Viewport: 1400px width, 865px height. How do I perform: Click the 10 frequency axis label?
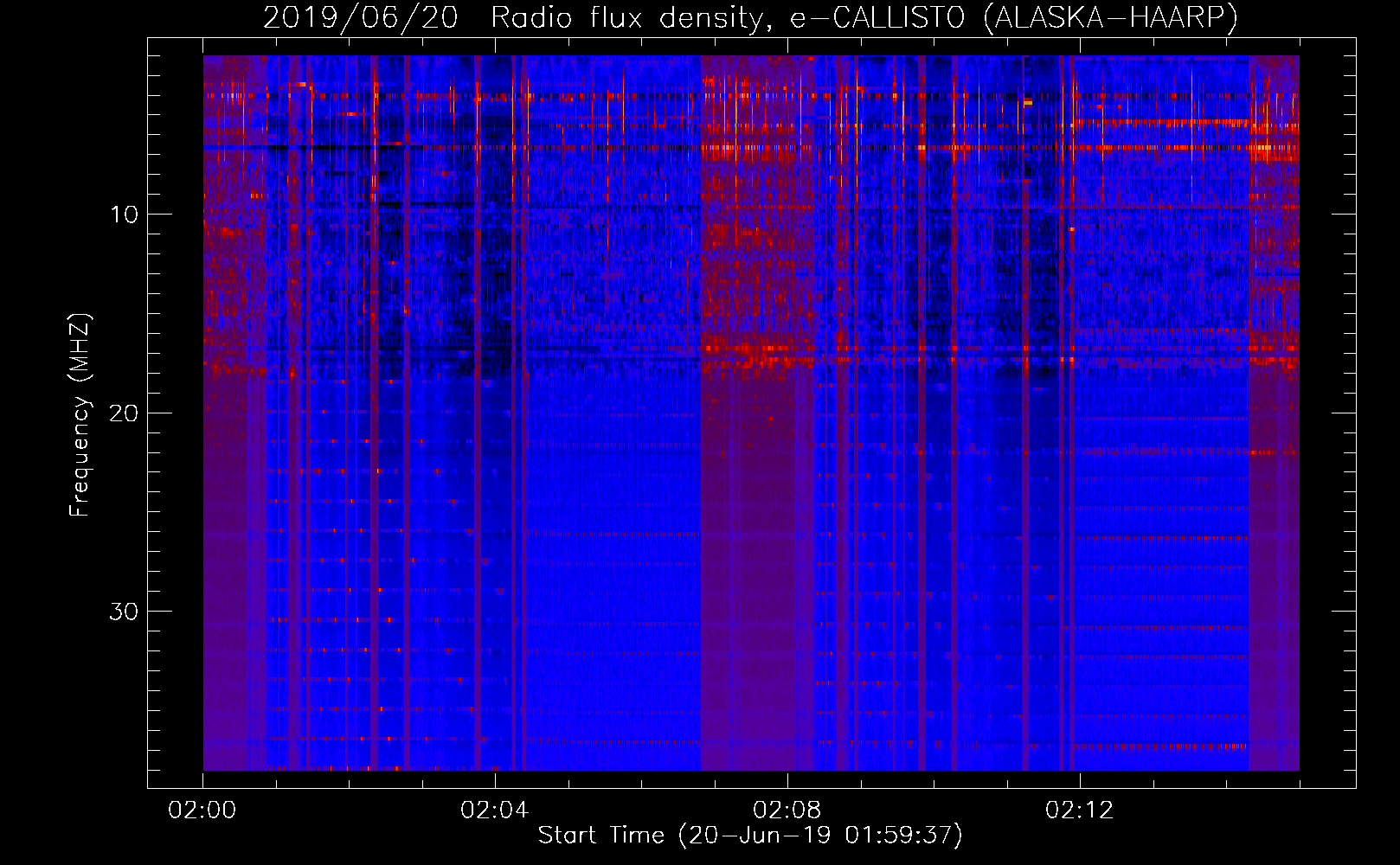click(124, 215)
